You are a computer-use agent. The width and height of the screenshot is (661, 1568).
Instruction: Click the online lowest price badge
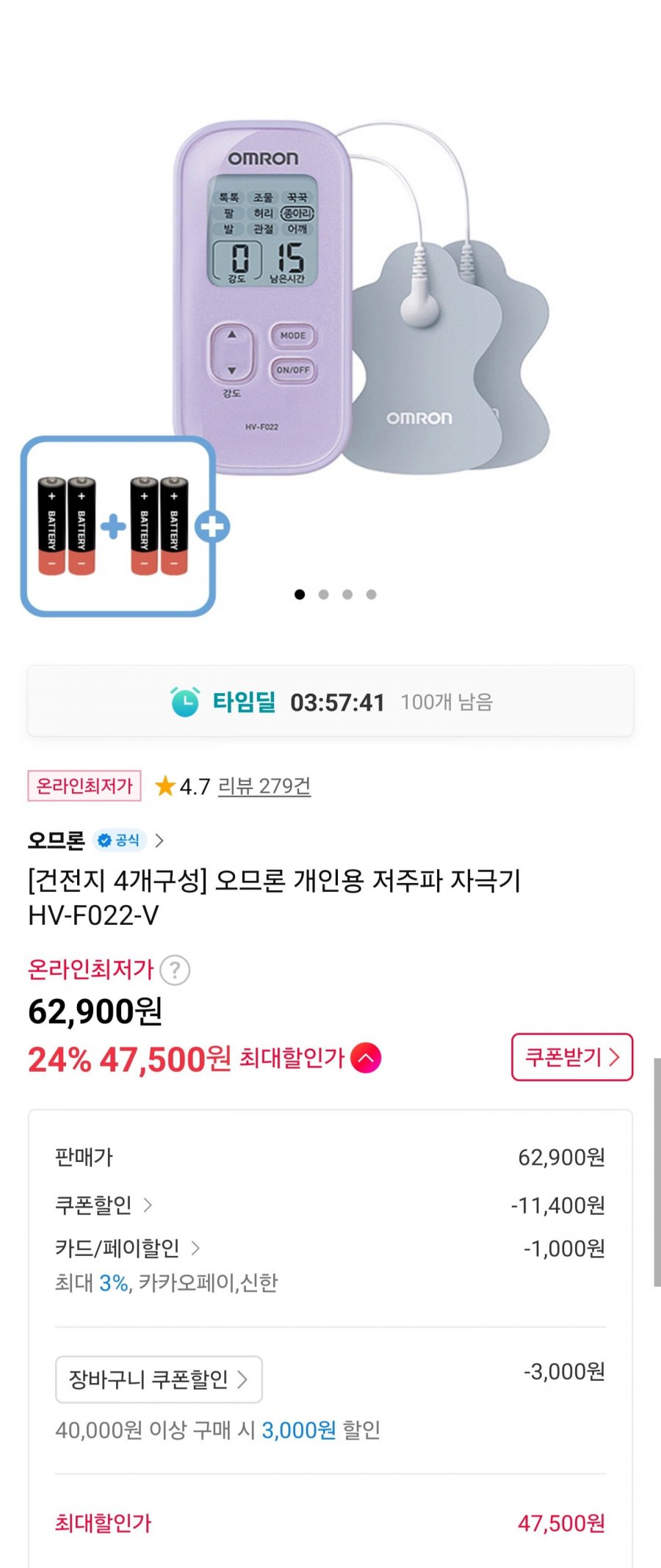[x=84, y=786]
